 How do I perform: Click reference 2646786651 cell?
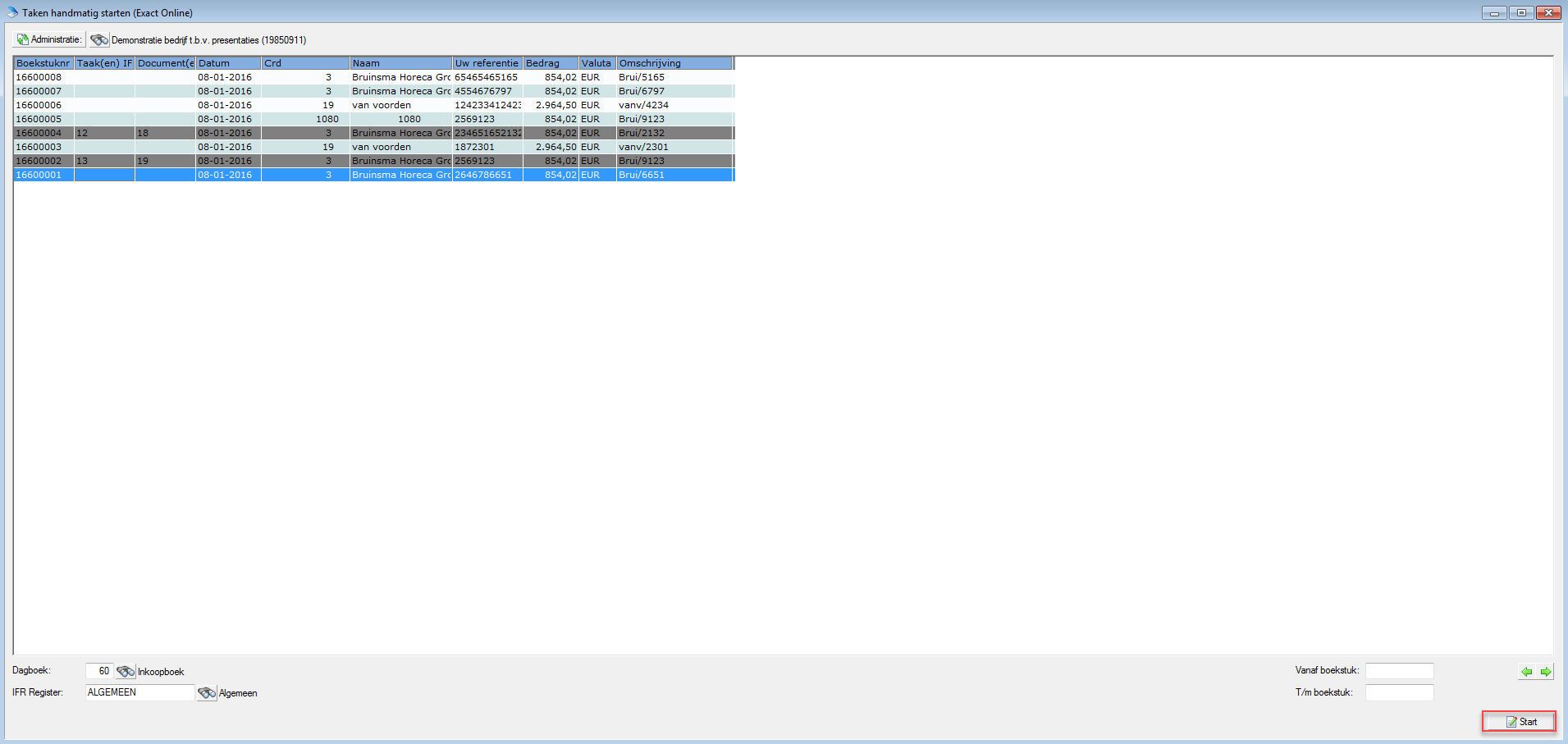487,175
